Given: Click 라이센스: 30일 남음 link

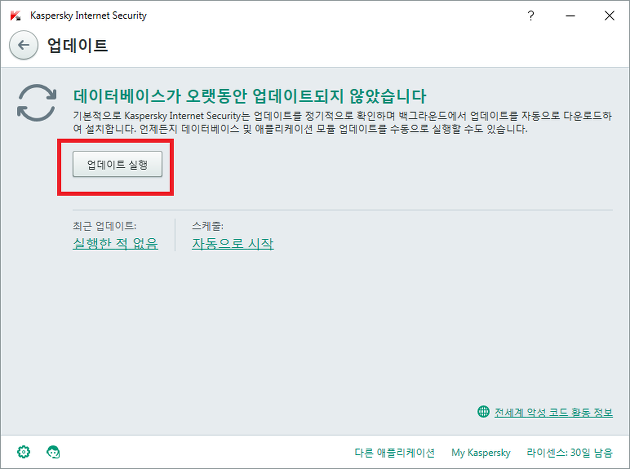Looking at the screenshot, I should point(570,453).
